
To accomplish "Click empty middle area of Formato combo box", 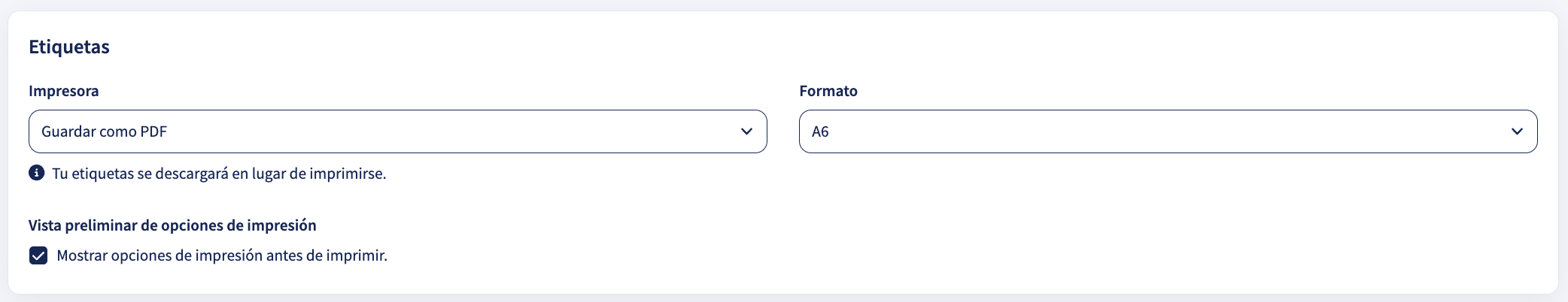I will point(1166,131).
